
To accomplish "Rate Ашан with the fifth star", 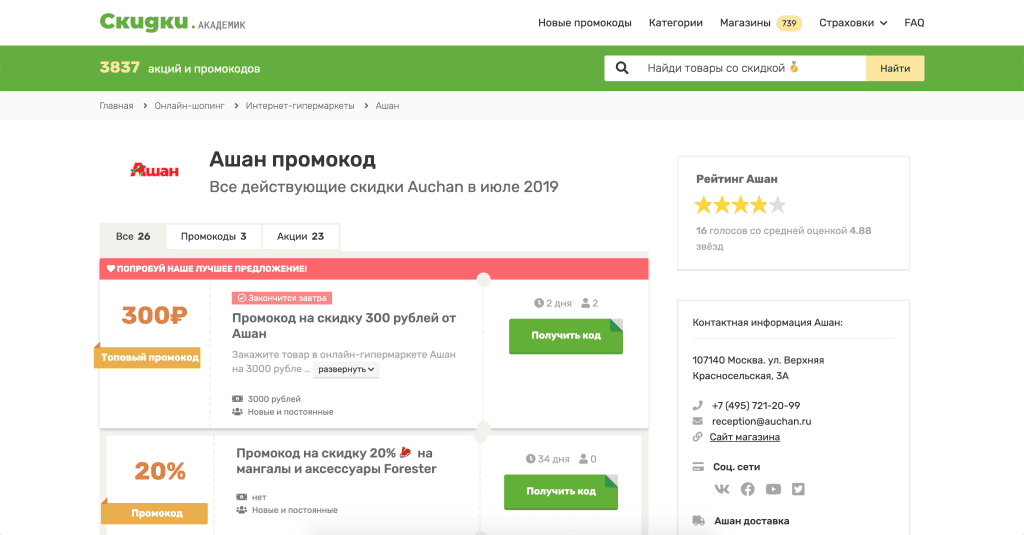I will point(777,206).
